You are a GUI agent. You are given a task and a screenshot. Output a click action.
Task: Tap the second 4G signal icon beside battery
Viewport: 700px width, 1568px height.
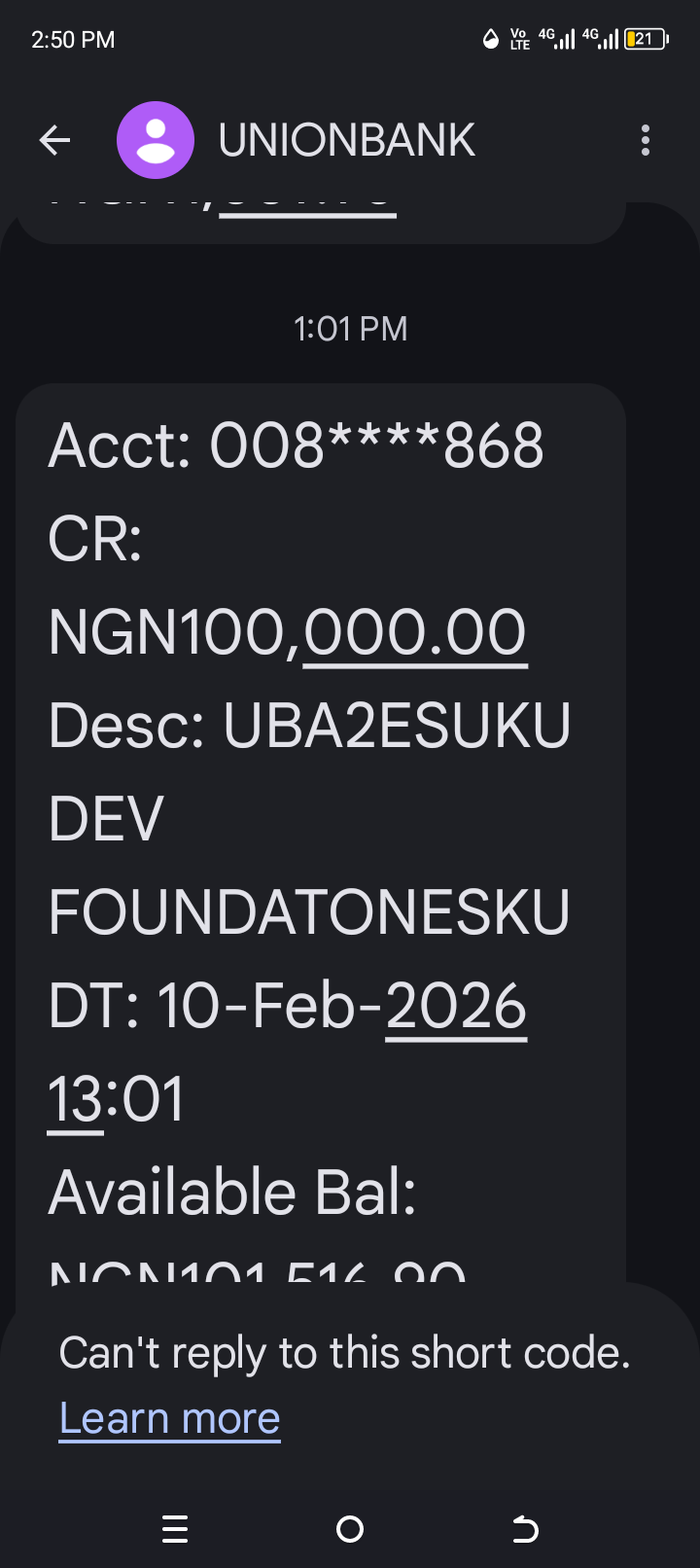tap(601, 39)
